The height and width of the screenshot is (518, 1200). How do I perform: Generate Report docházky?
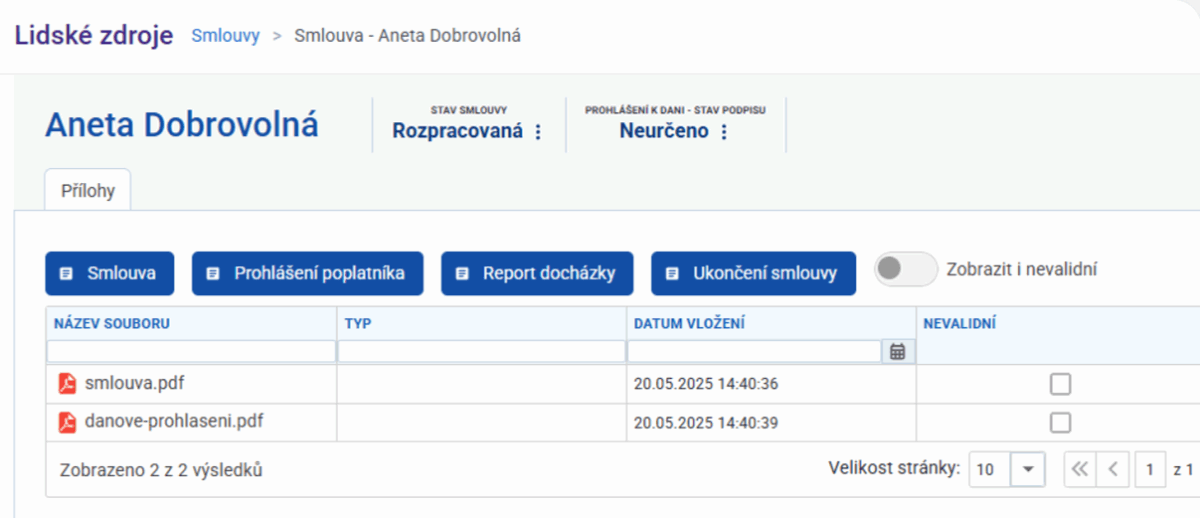(536, 273)
